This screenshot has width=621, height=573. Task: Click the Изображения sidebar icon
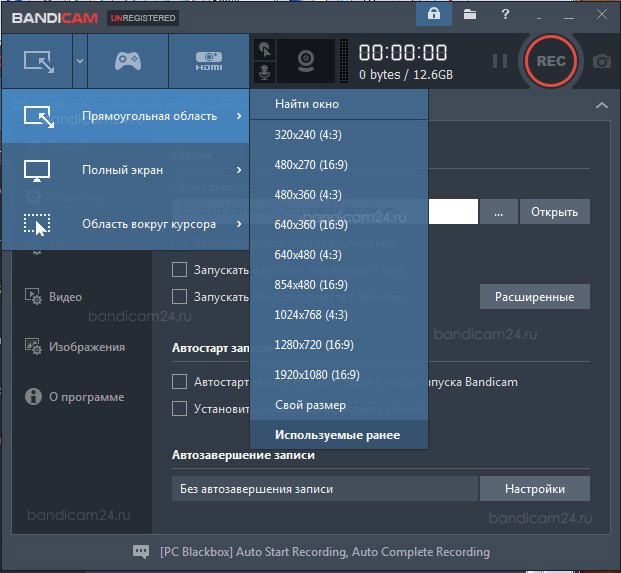pos(33,346)
